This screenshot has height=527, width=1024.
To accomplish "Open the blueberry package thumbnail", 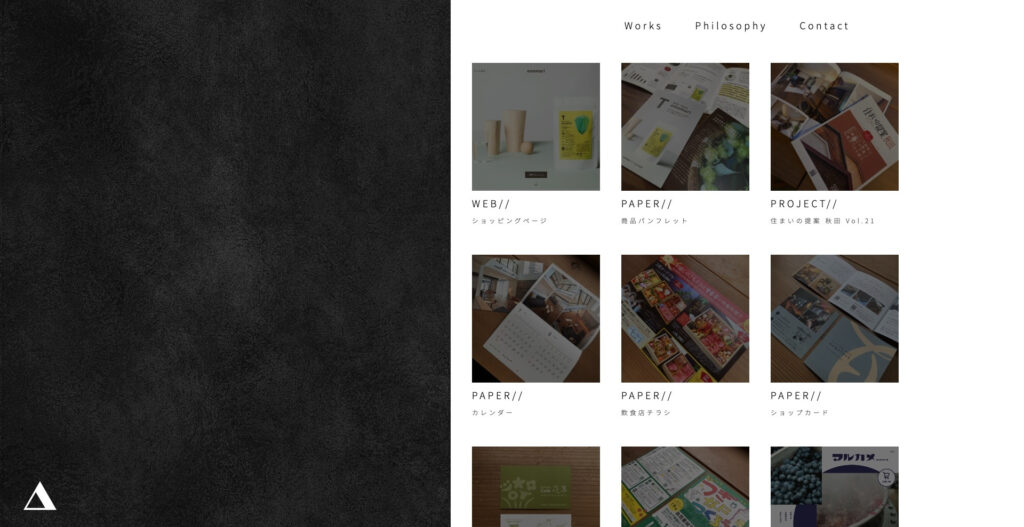I will point(834,487).
